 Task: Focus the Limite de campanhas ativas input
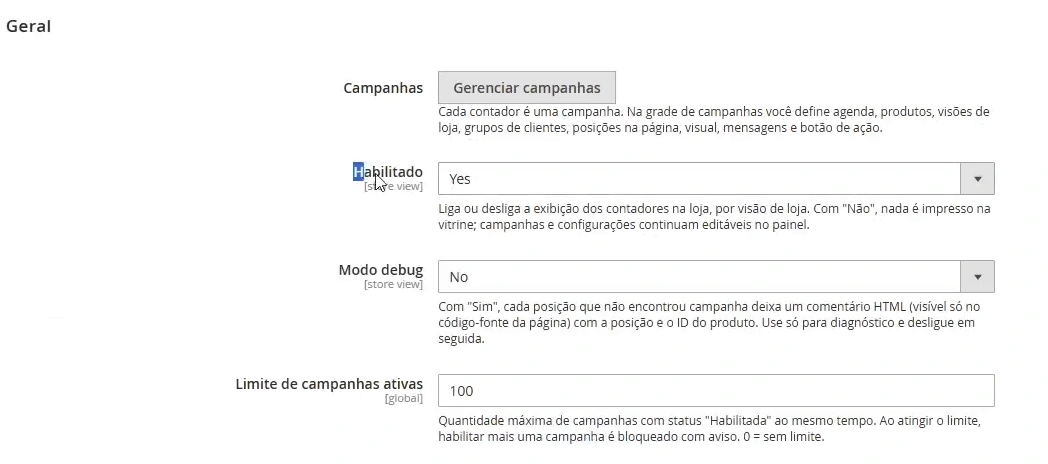pos(716,390)
